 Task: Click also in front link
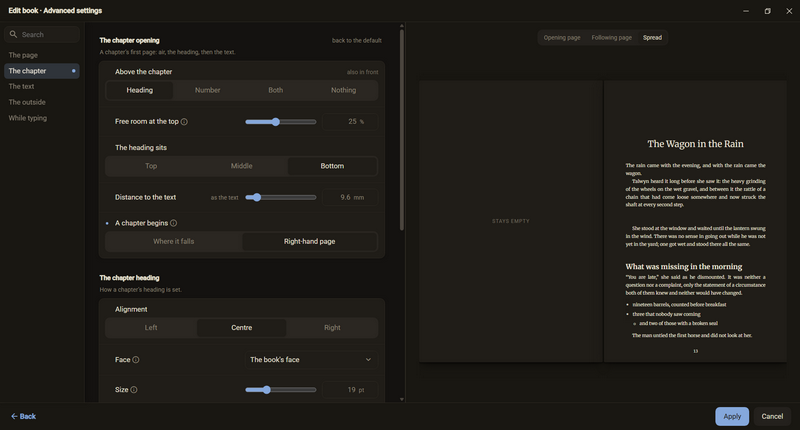click(x=362, y=72)
